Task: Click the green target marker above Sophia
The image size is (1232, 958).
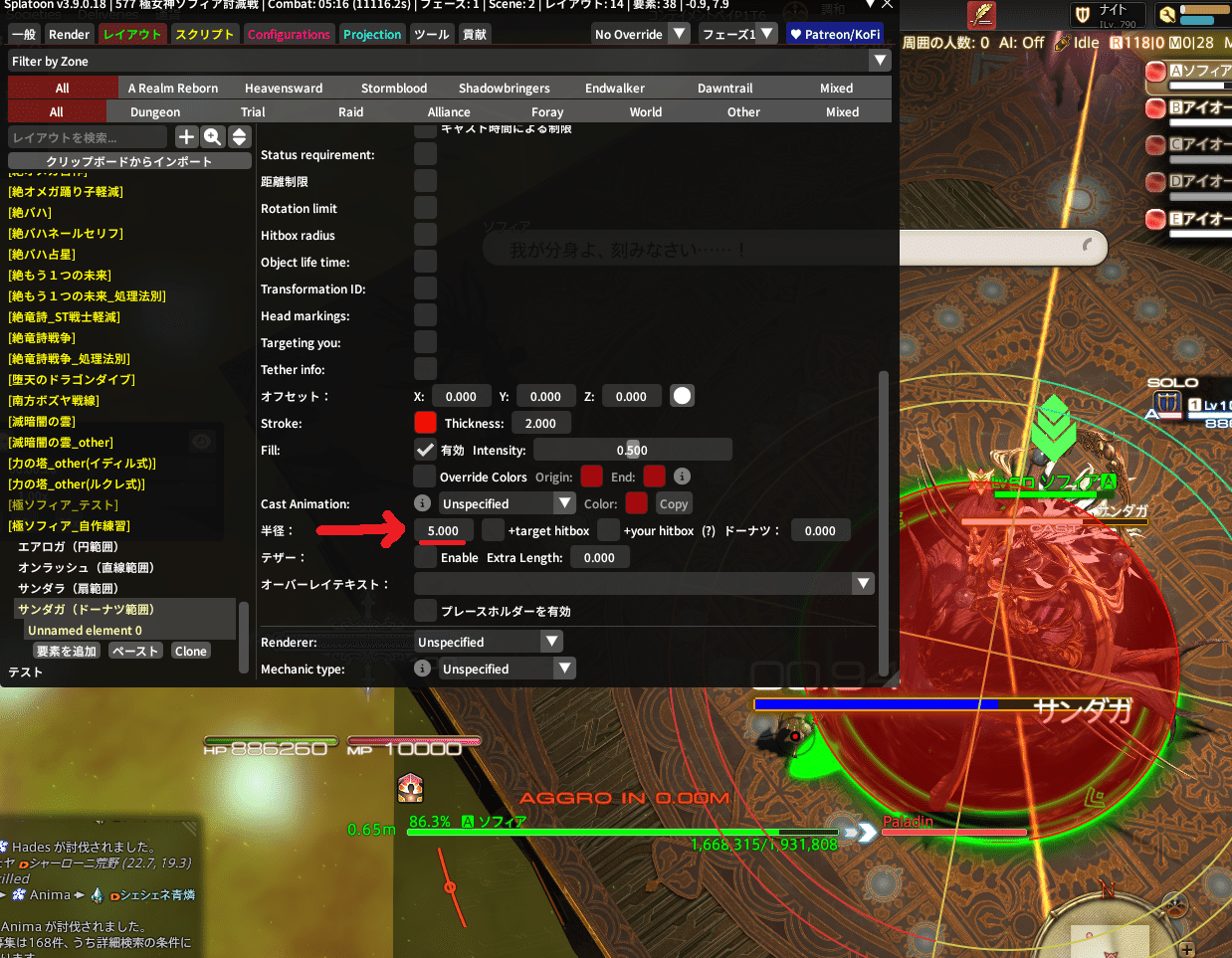Action: coord(1053,428)
